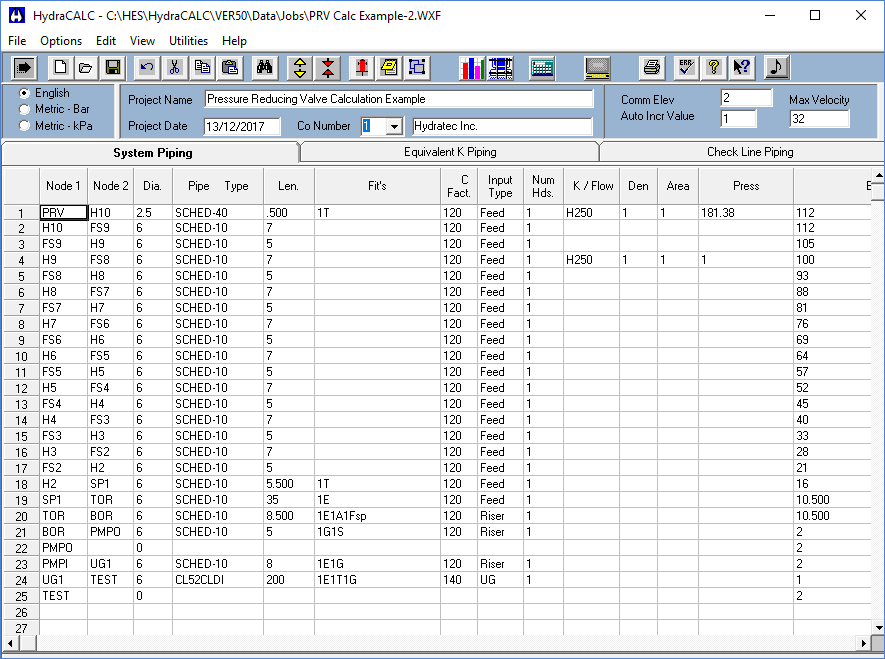Image resolution: width=885 pixels, height=659 pixels.
Task: Click the insert row (arrows apart) icon
Action: point(300,68)
